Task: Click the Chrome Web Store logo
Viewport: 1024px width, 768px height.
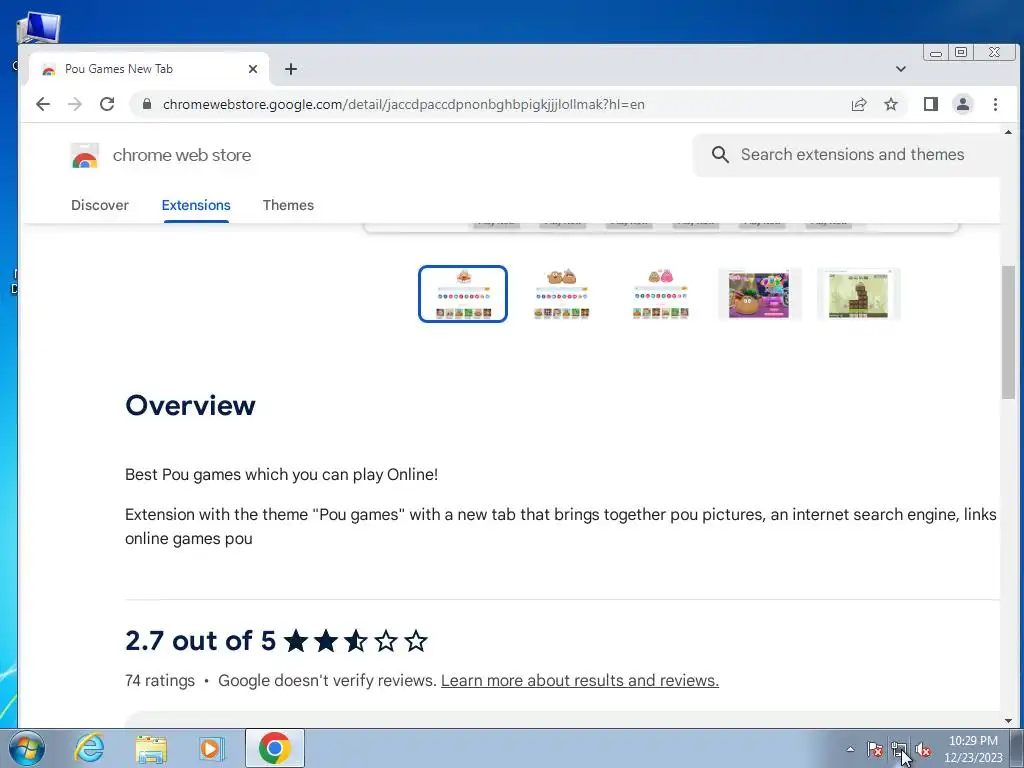Action: [85, 155]
